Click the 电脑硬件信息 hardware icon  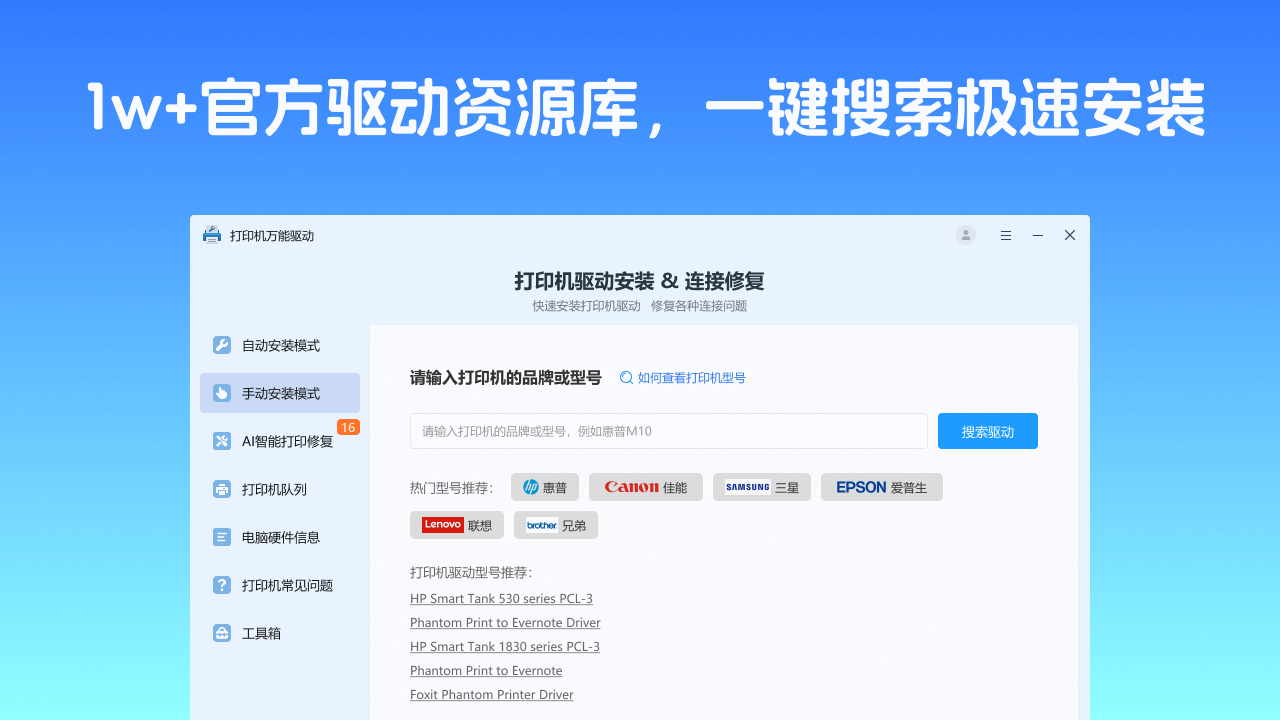point(221,537)
